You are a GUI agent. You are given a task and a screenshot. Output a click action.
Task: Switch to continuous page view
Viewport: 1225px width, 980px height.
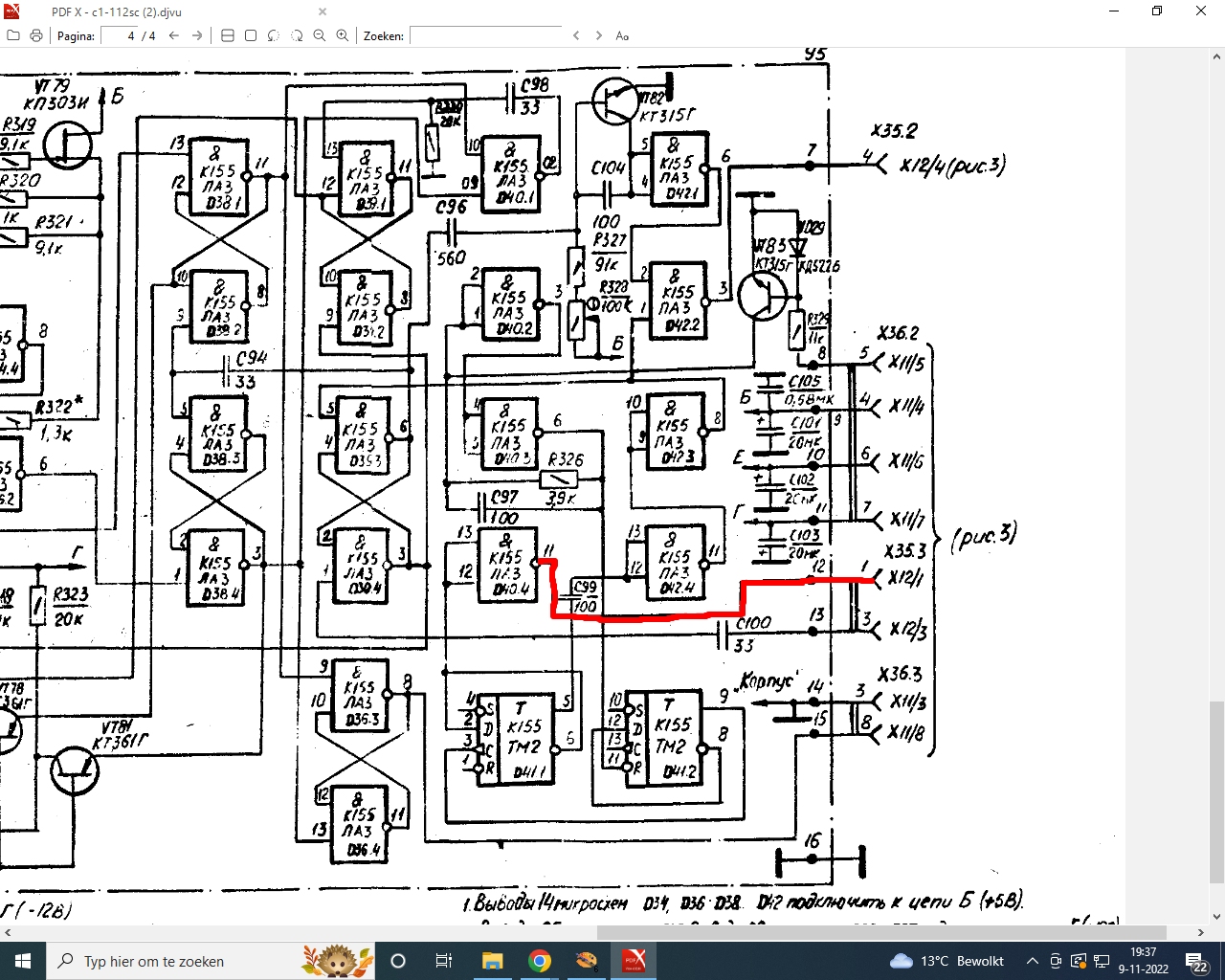(228, 35)
